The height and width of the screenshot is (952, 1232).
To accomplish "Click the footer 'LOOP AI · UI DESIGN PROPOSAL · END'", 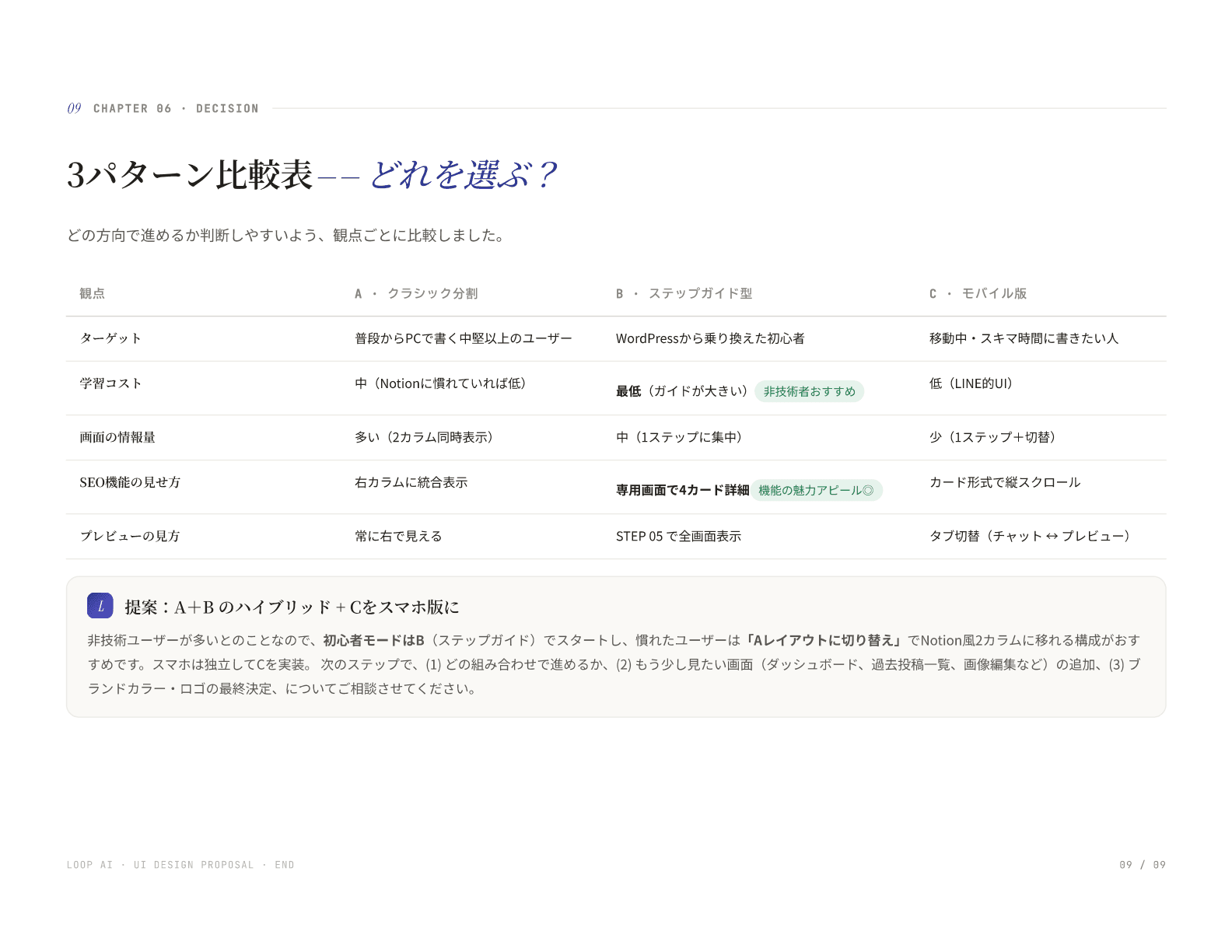I will [x=180, y=865].
